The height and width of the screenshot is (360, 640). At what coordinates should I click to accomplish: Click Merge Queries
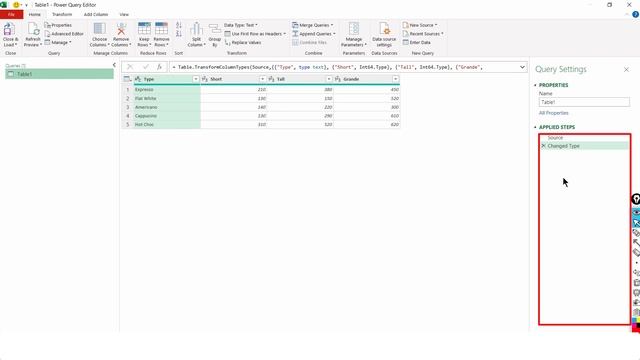point(313,25)
